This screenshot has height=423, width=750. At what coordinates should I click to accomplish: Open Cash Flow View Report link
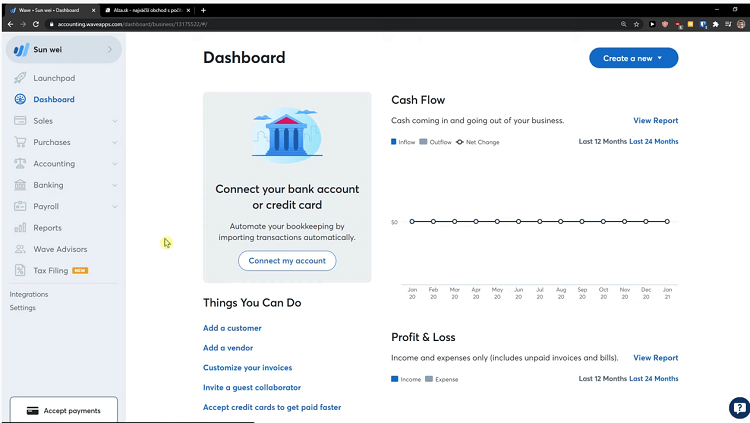656,121
